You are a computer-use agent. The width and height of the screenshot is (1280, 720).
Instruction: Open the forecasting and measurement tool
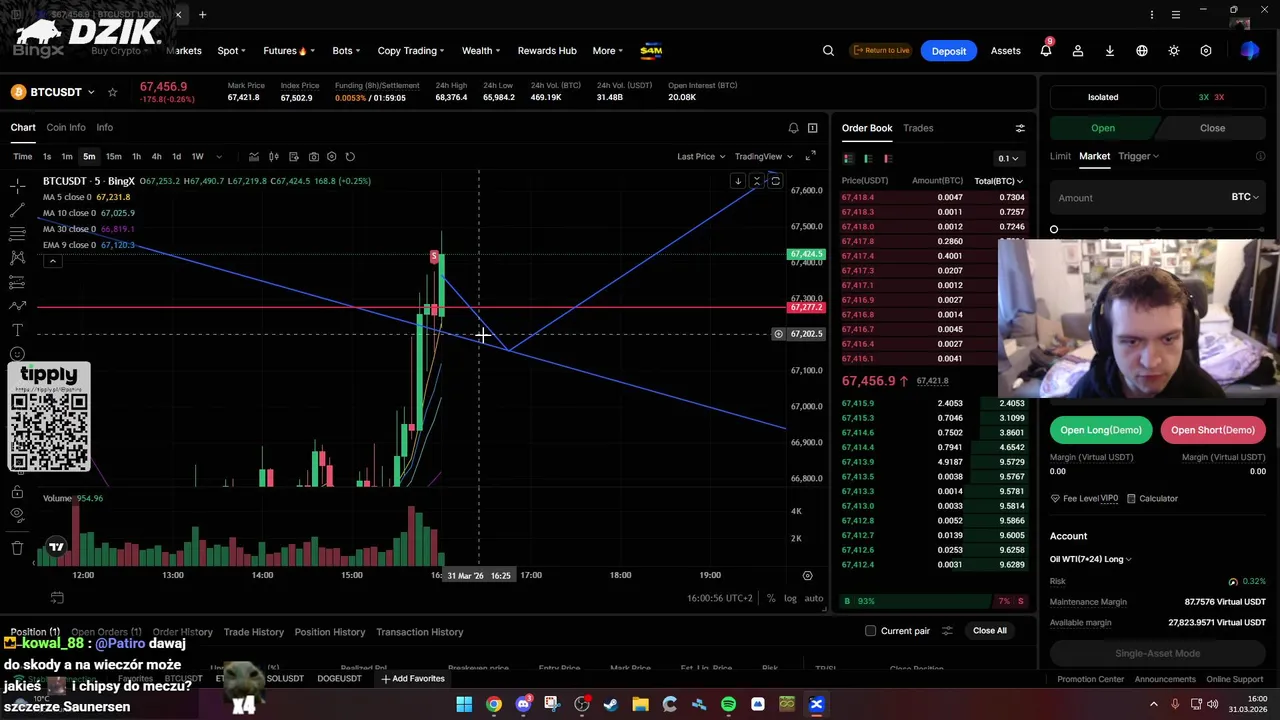click(x=17, y=282)
